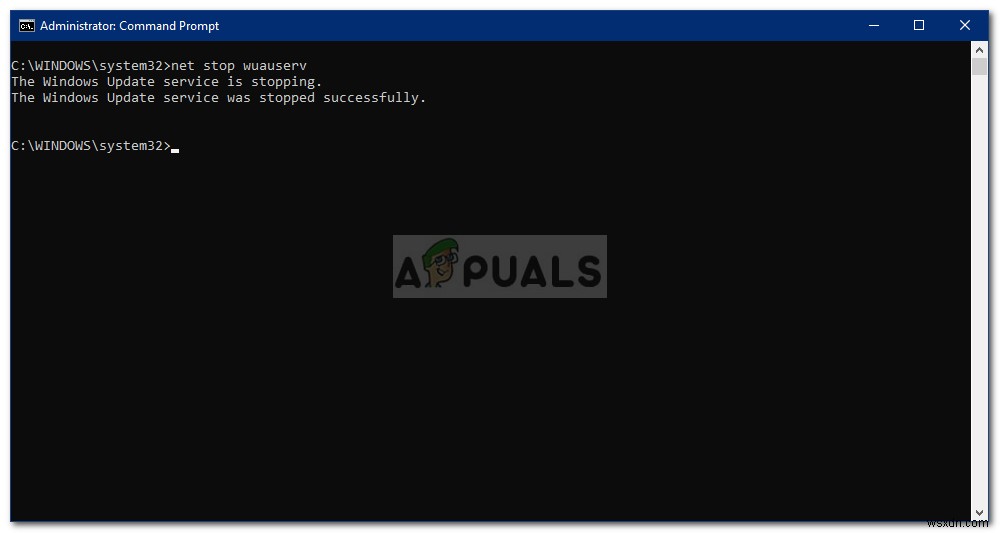The width and height of the screenshot is (1000, 533).
Task: Maximize the Command Prompt window
Action: [x=919, y=26]
